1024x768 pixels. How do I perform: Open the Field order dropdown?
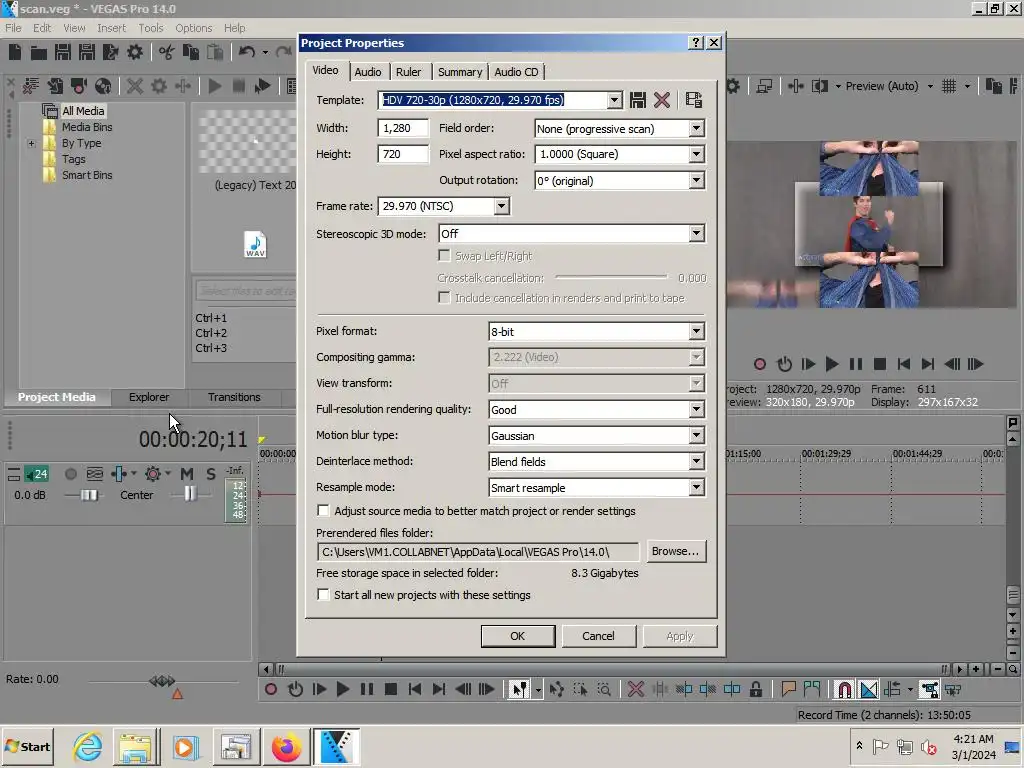[x=697, y=129]
